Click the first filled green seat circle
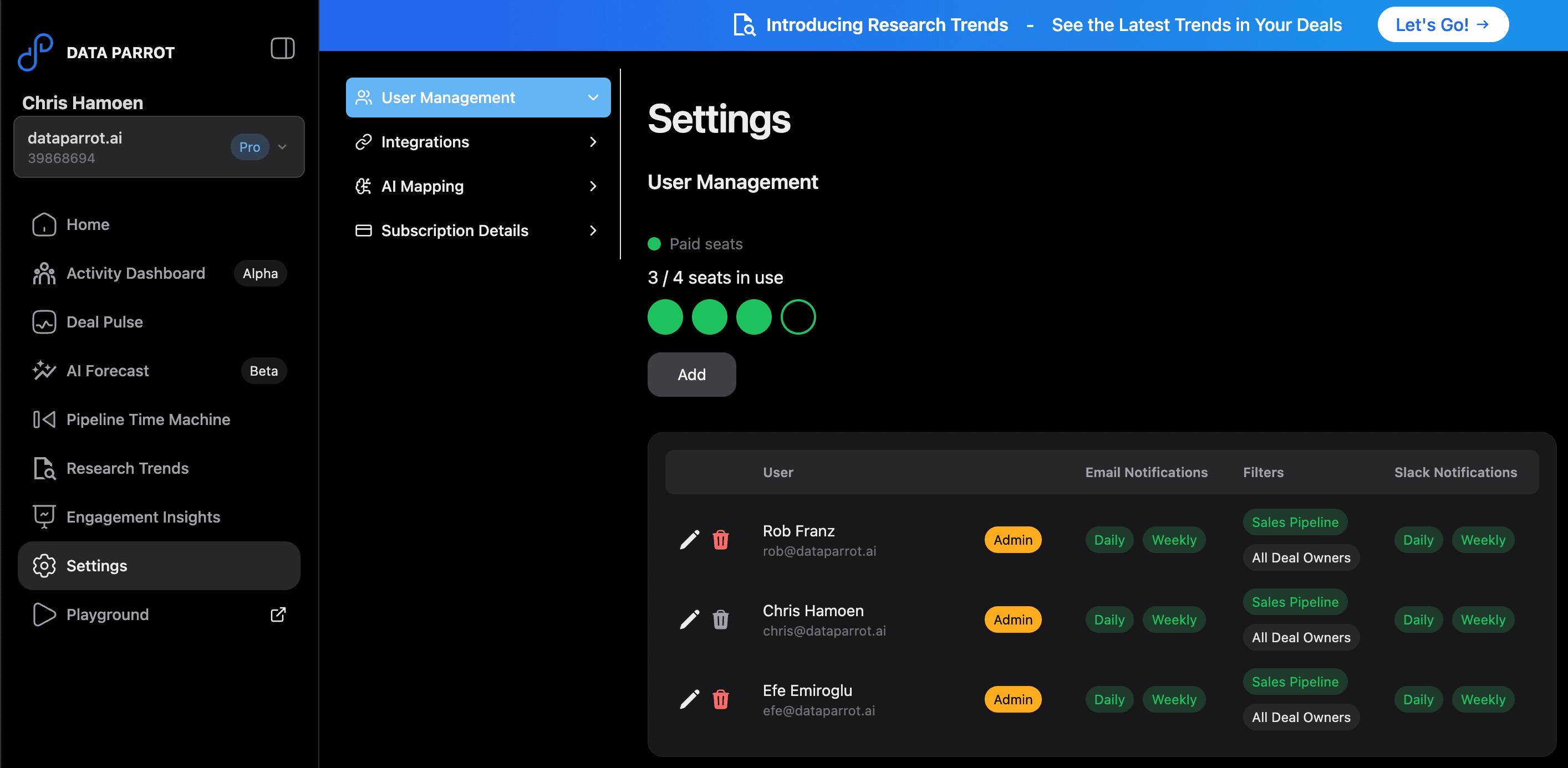 coord(665,317)
